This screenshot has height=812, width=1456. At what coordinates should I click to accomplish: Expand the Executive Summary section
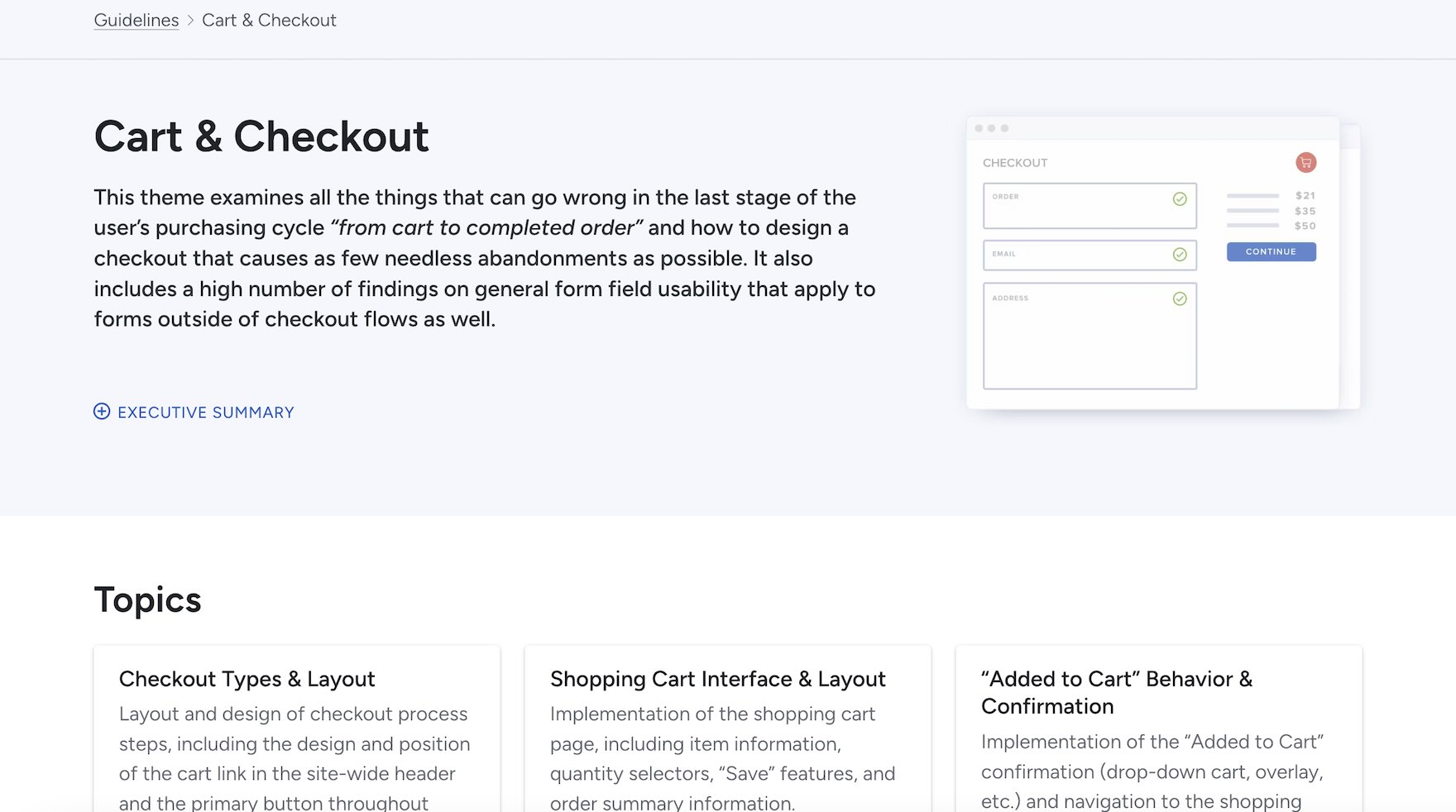tap(205, 413)
